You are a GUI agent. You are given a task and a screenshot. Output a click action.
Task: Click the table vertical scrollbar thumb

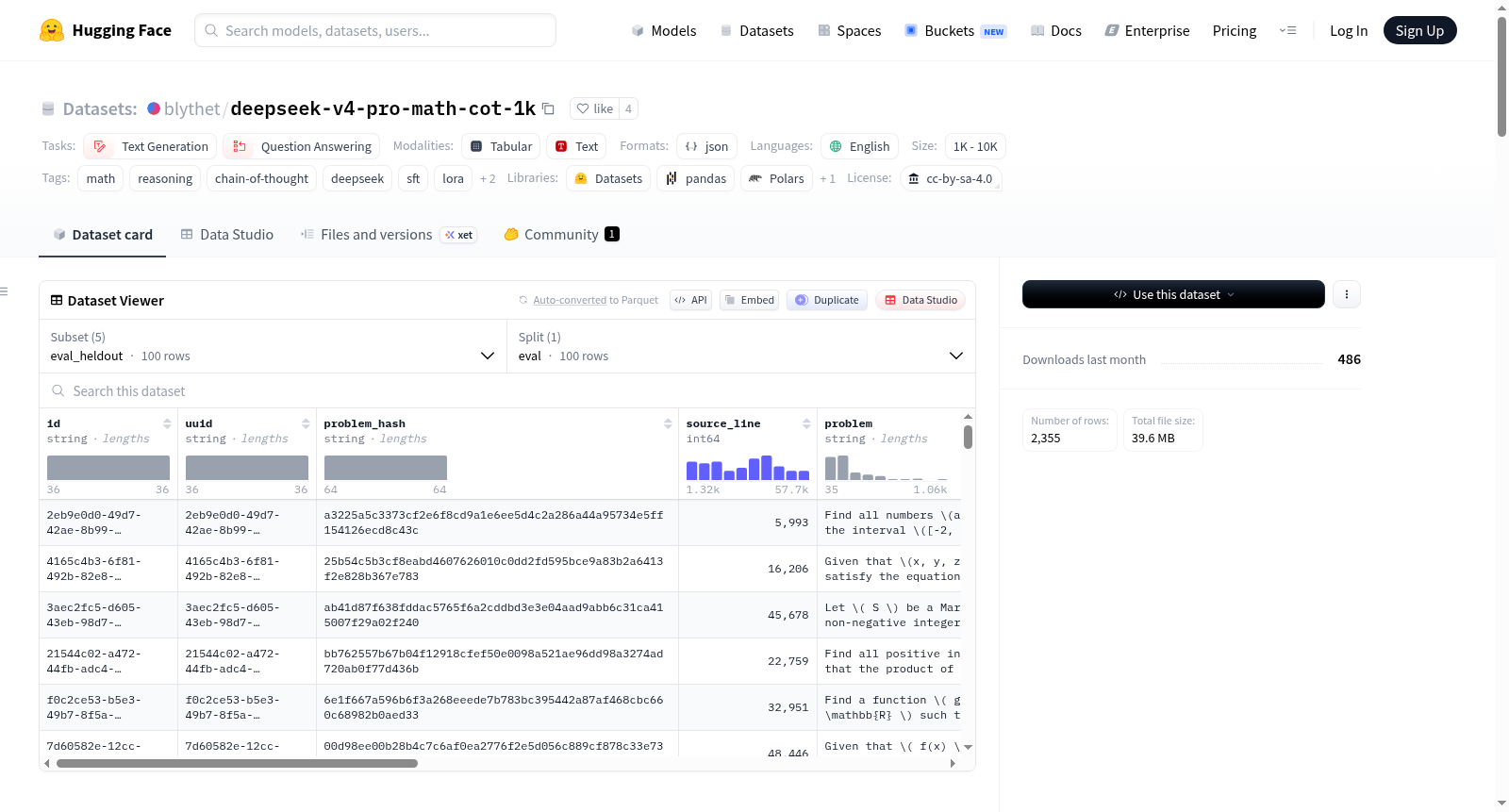point(968,437)
